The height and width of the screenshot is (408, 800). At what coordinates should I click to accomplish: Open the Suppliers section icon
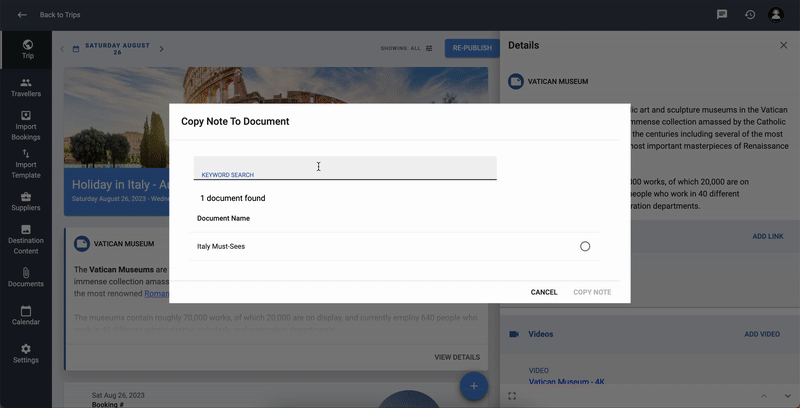point(26,202)
